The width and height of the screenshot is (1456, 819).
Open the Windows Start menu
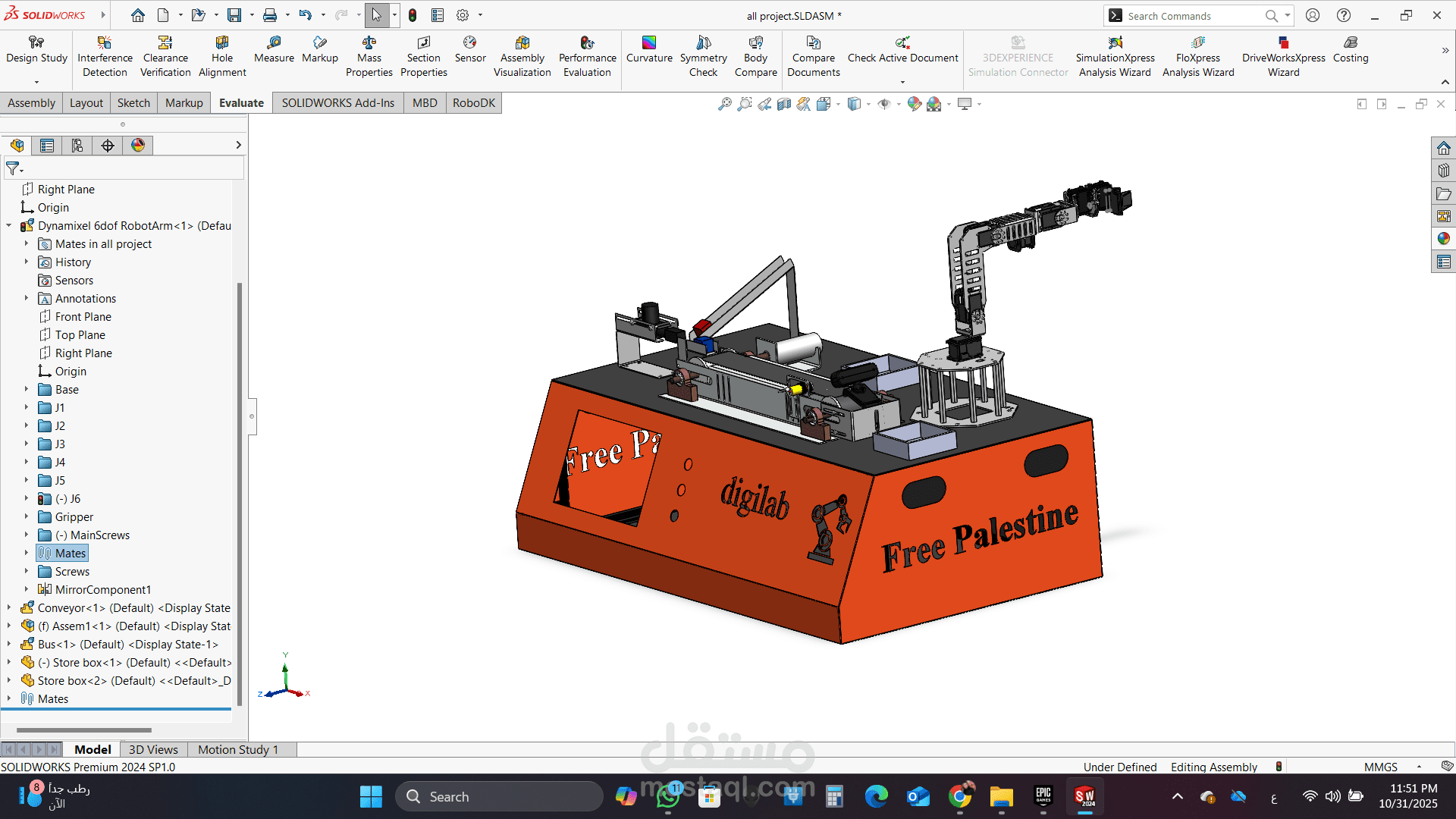(371, 796)
